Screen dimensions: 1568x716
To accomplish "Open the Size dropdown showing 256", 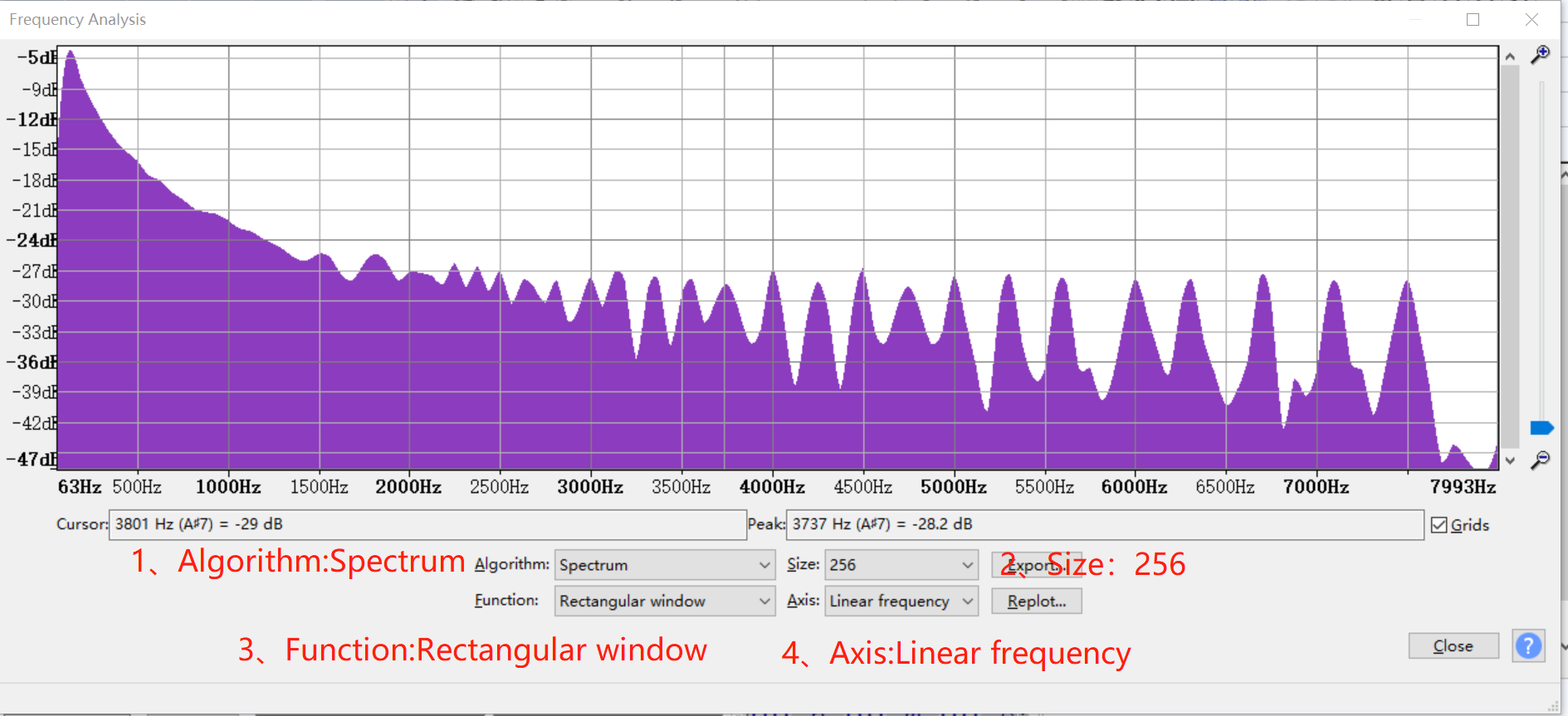I will (901, 565).
